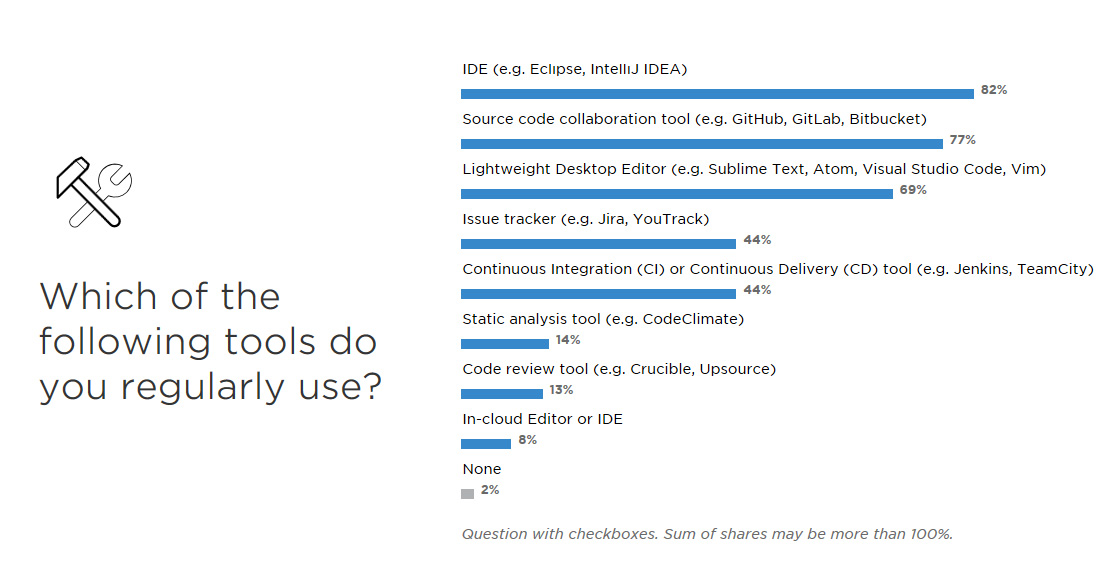Image resolution: width=1116 pixels, height=566 pixels.
Task: Click the In-cloud Editor or IDE label
Action: (x=542, y=419)
